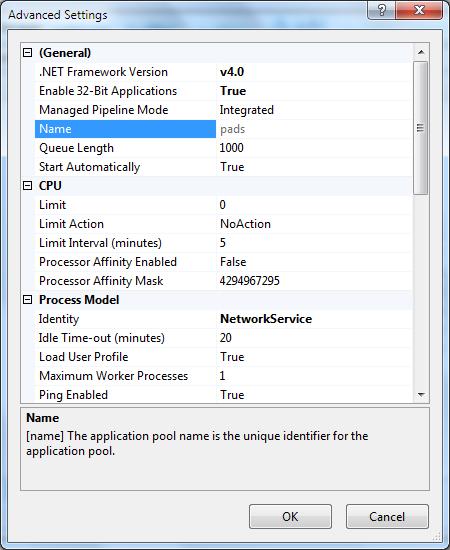The height and width of the screenshot is (550, 450).
Task: Click the v4.0 framework version value
Action: click(232, 72)
